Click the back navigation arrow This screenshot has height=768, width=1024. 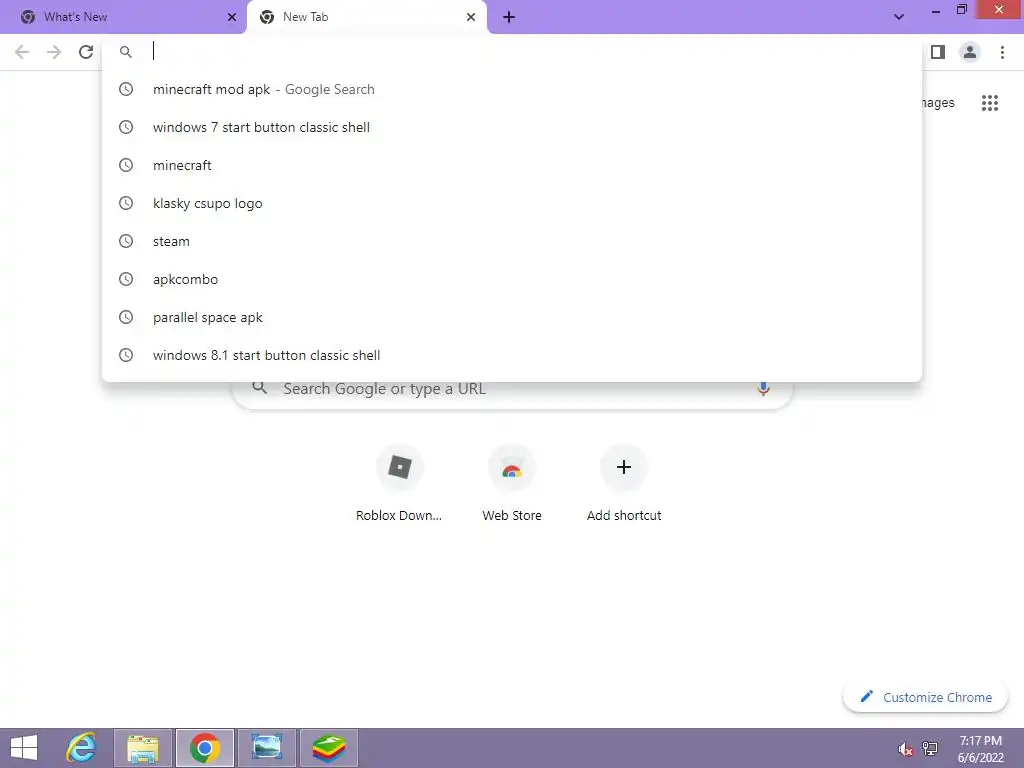click(x=22, y=52)
